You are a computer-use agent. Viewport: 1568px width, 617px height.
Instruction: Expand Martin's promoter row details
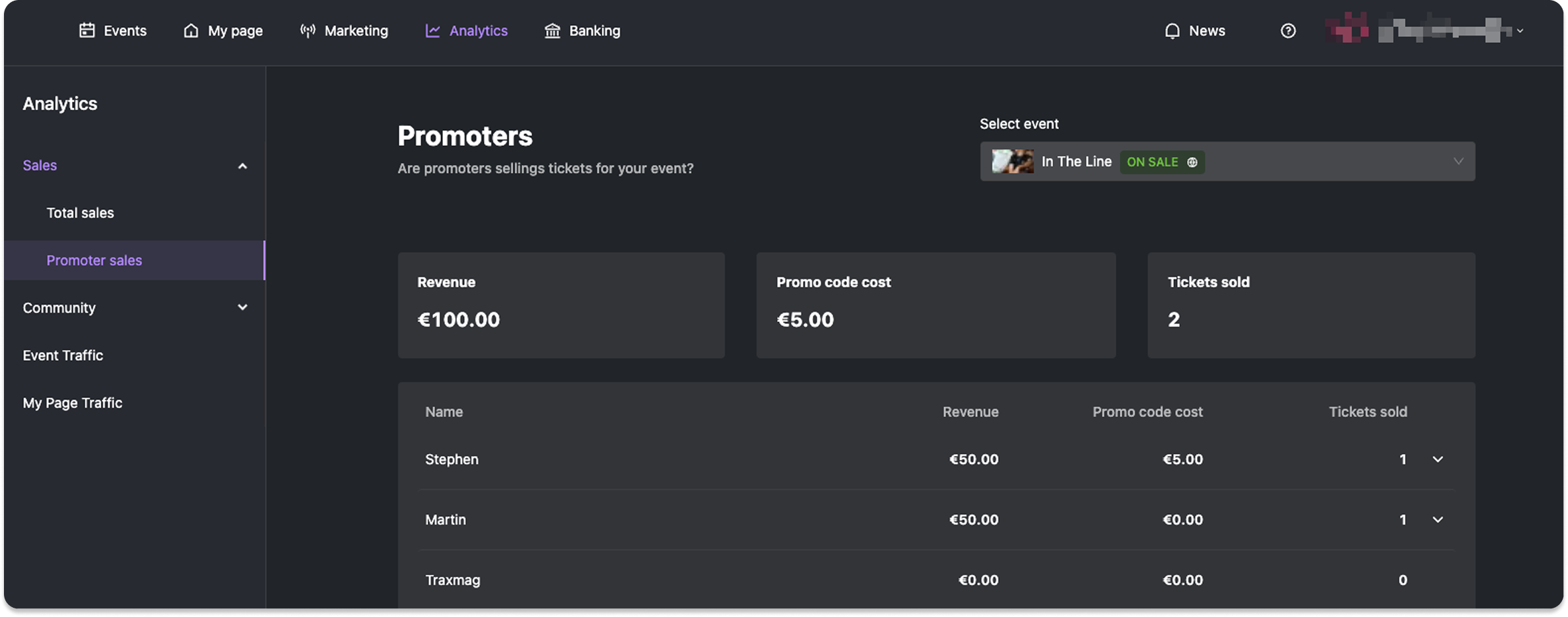pos(1438,520)
